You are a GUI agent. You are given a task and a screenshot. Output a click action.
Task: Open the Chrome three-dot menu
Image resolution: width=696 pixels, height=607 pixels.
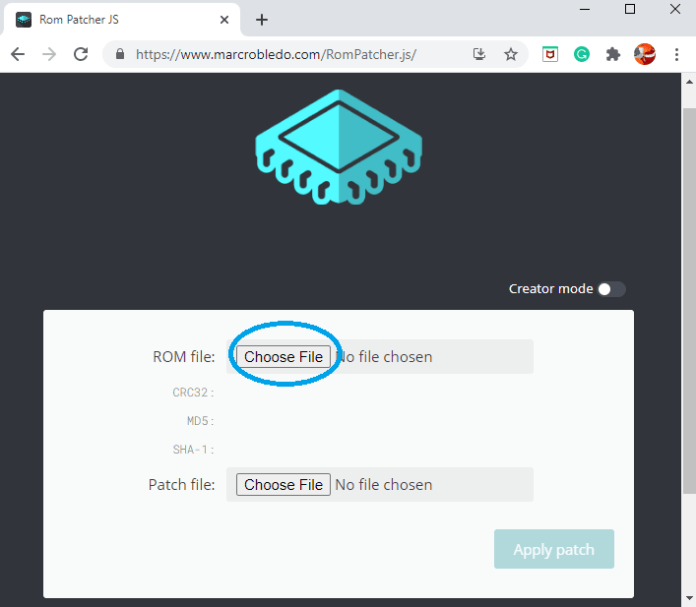point(676,54)
